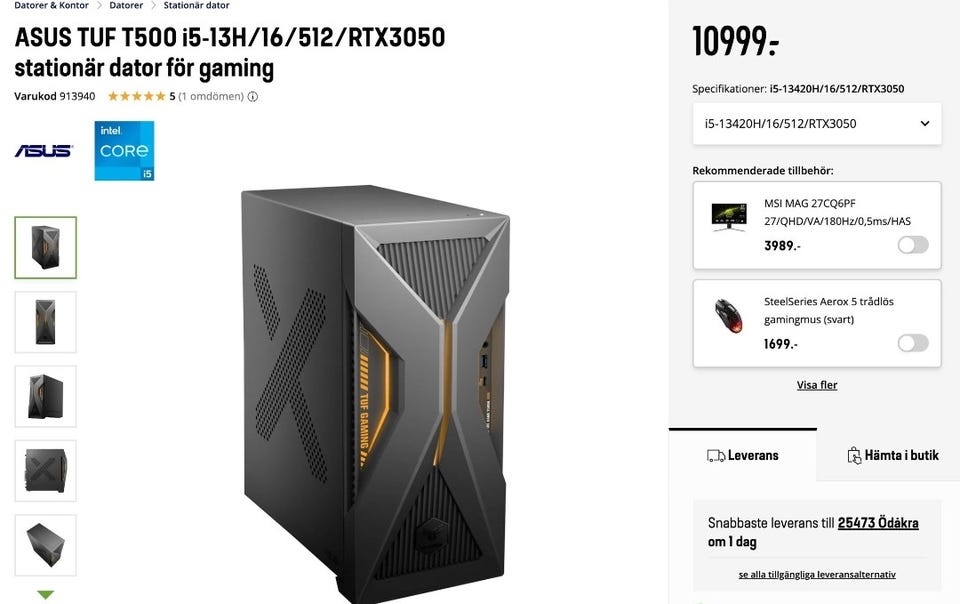Image resolution: width=960 pixels, height=604 pixels.
Task: Open the Stationär dator breadcrumb
Action: [197, 5]
